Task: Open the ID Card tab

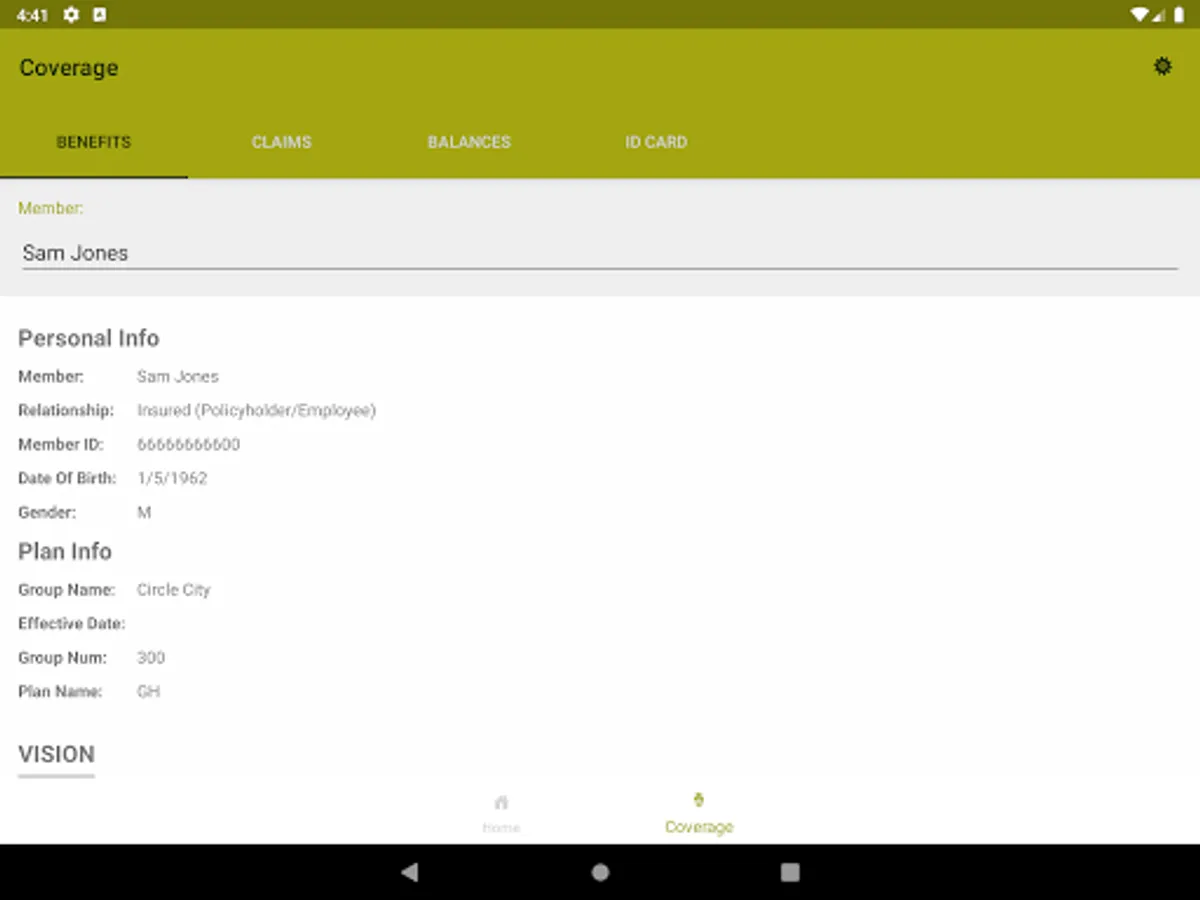Action: [656, 142]
